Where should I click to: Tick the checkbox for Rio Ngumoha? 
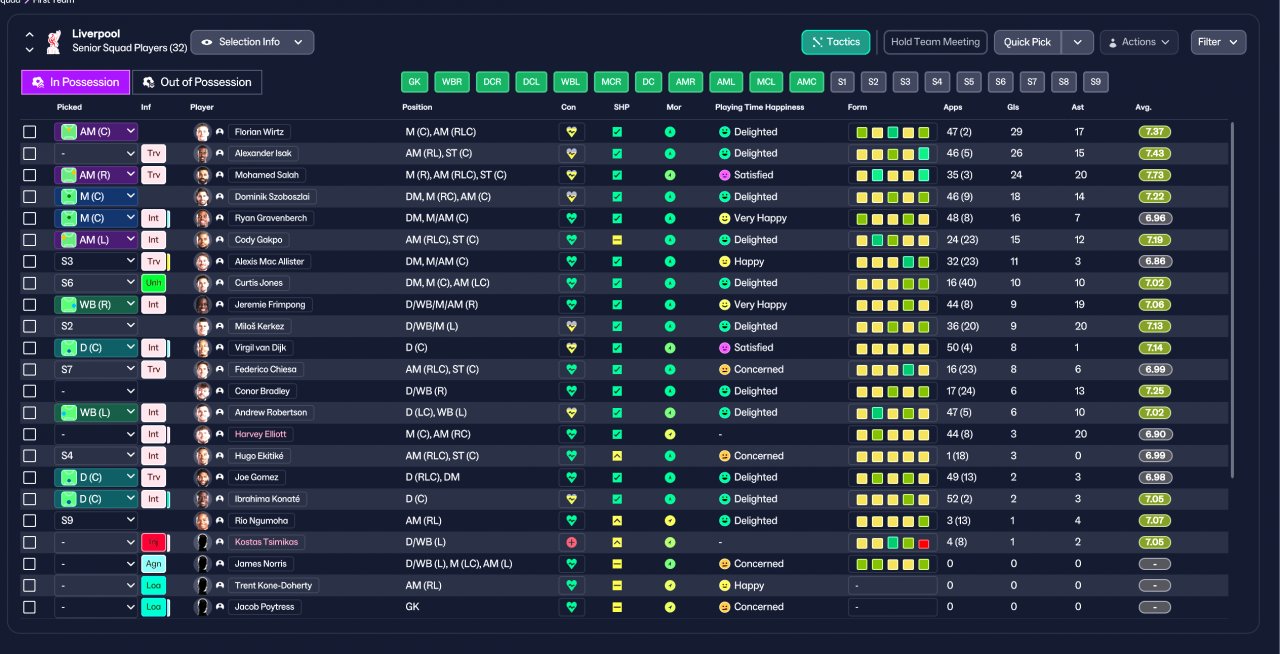30,521
